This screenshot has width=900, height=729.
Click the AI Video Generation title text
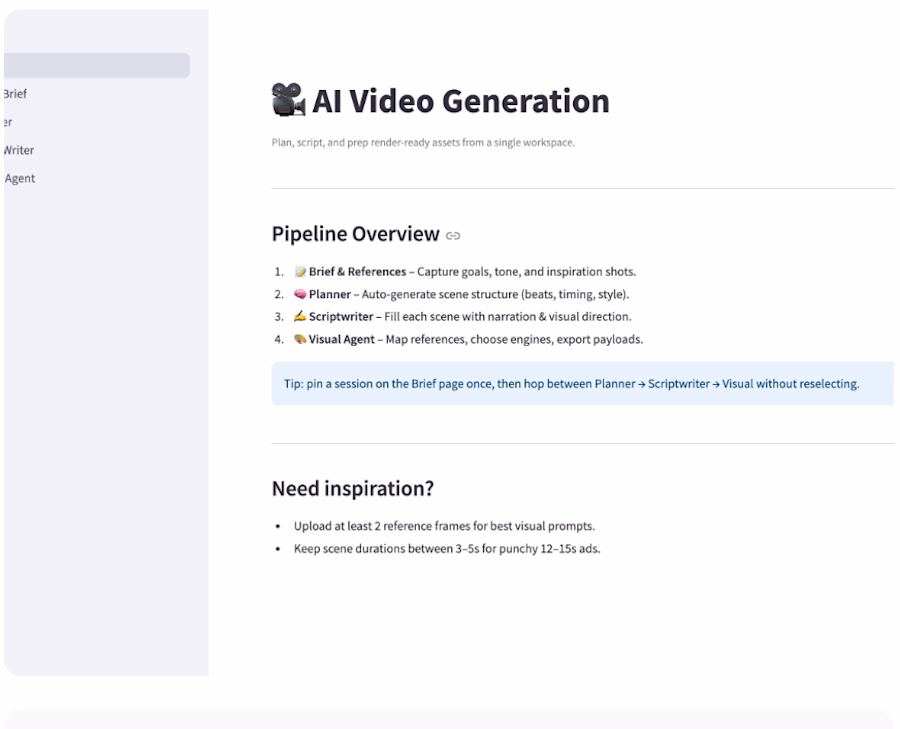(460, 101)
